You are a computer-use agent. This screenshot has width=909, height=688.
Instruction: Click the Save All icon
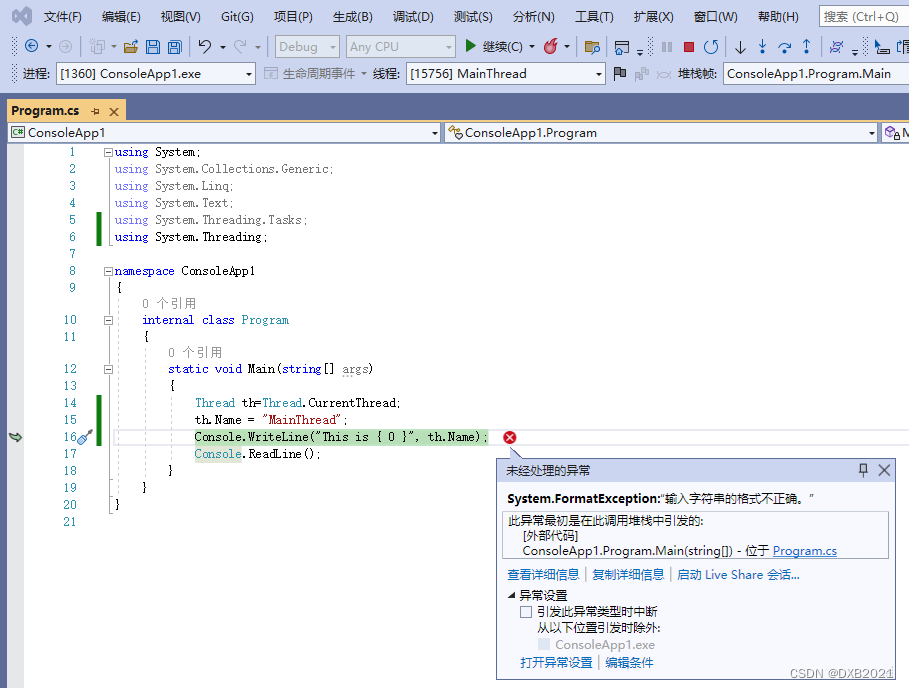click(x=174, y=47)
